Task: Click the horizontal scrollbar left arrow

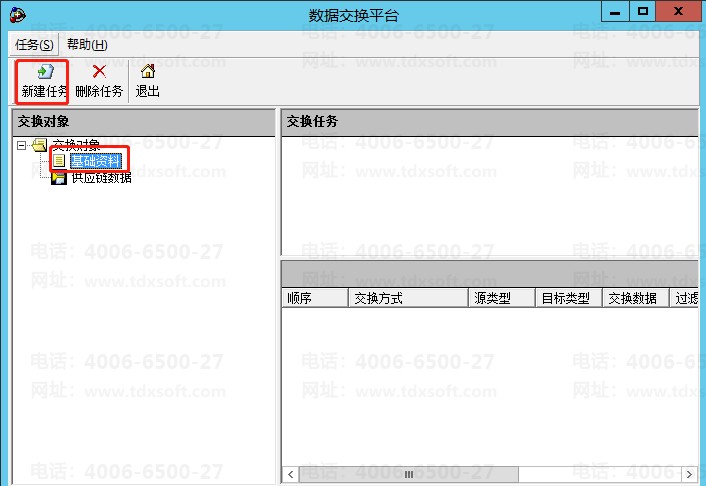Action: (x=290, y=474)
